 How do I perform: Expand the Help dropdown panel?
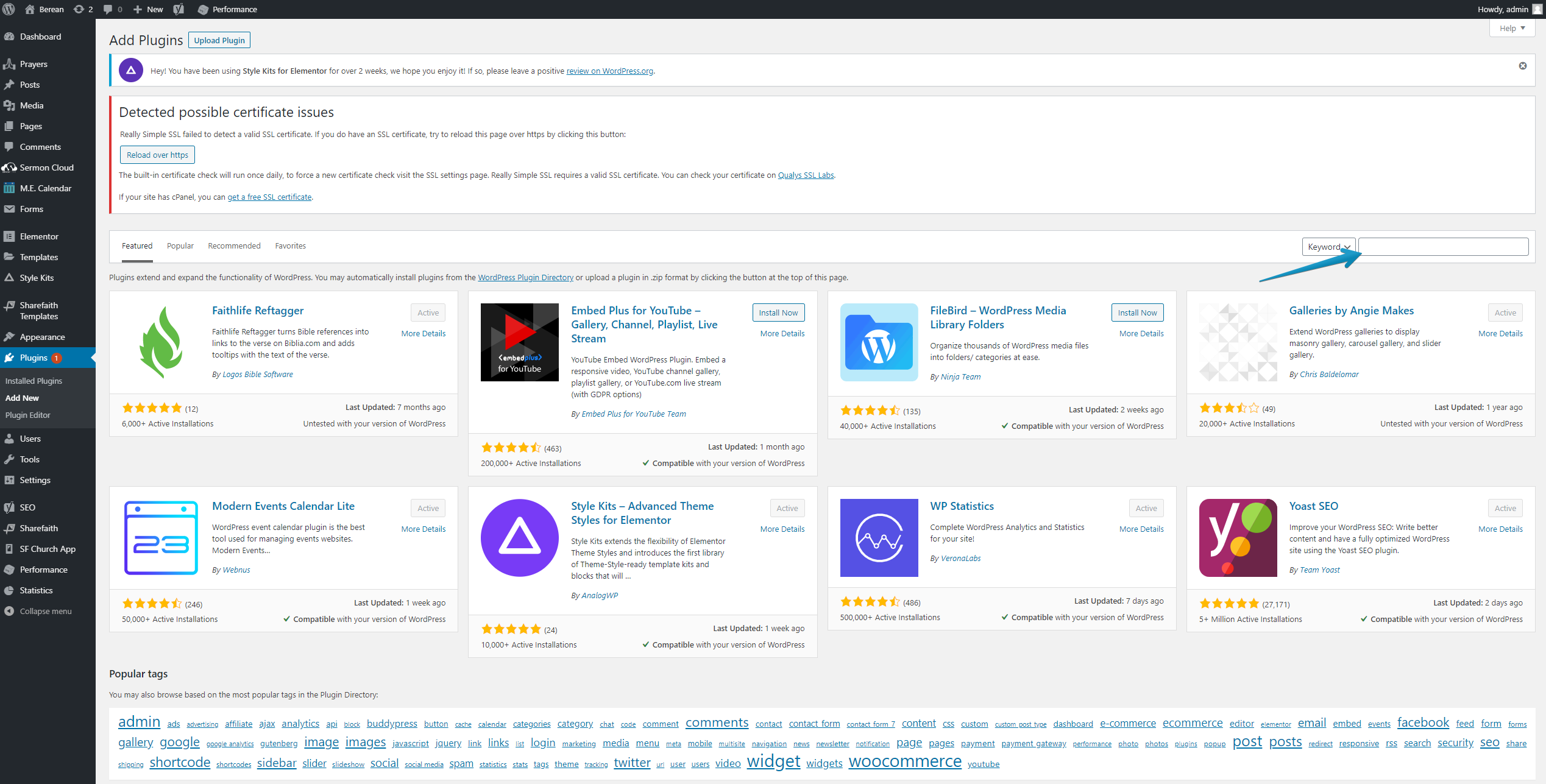pyautogui.click(x=1512, y=28)
